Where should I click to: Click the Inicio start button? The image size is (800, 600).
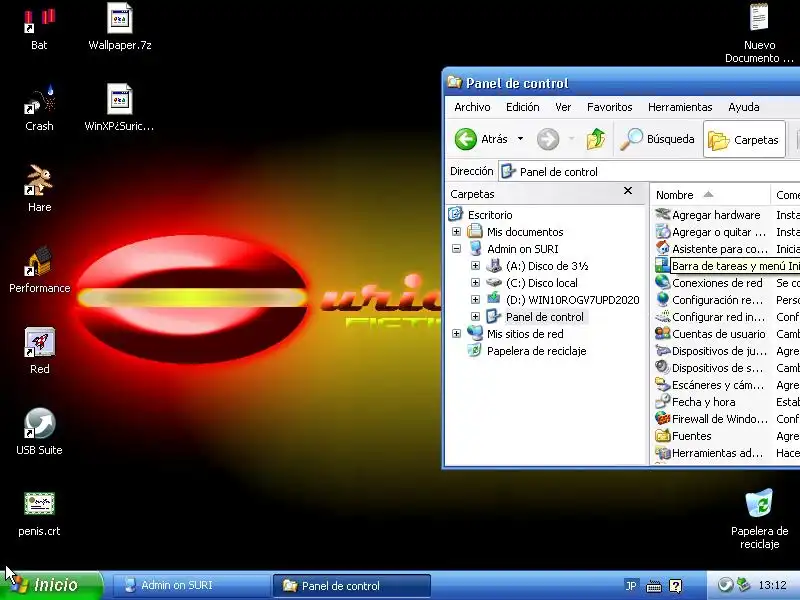coord(51,585)
